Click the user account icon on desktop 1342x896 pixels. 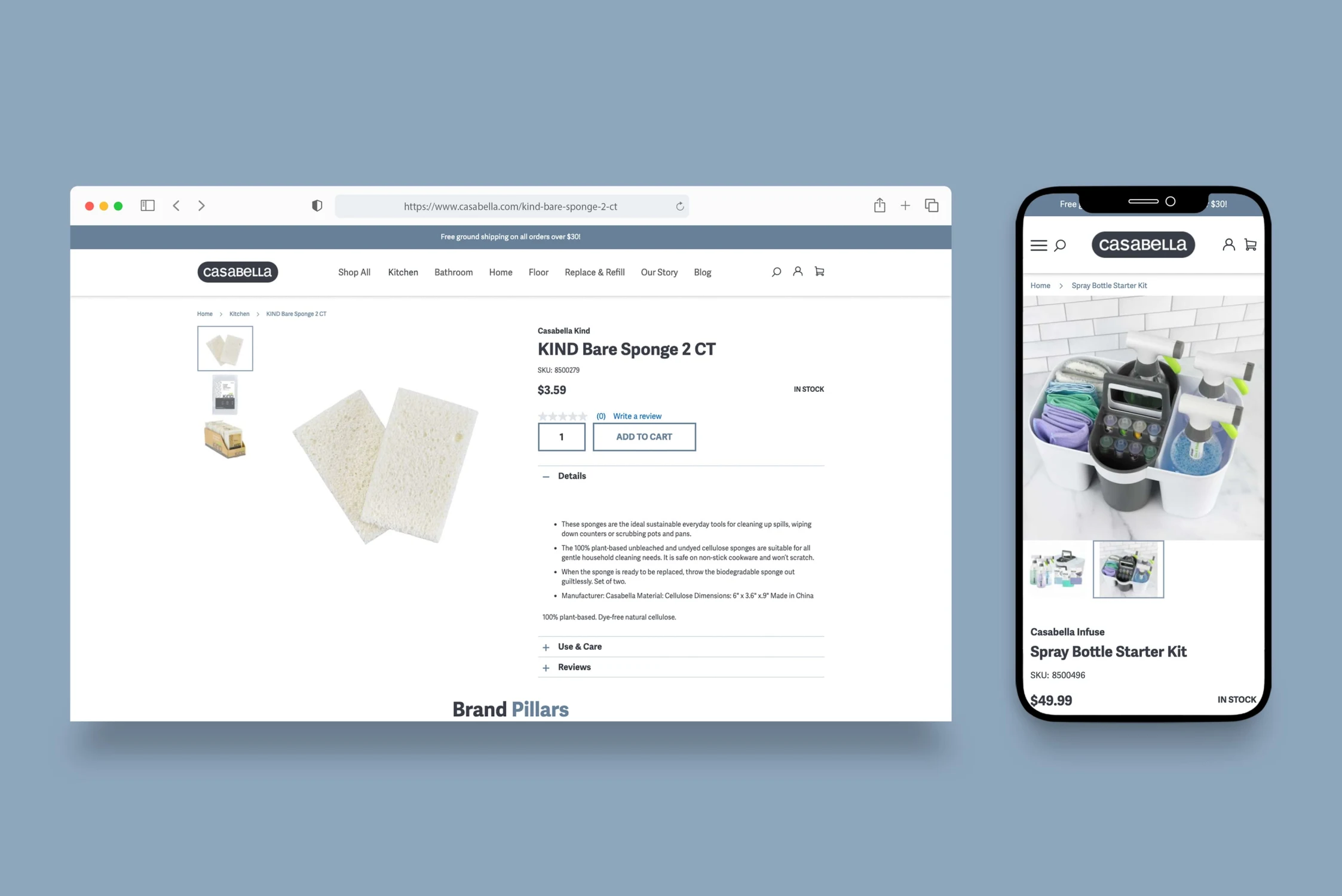[797, 271]
